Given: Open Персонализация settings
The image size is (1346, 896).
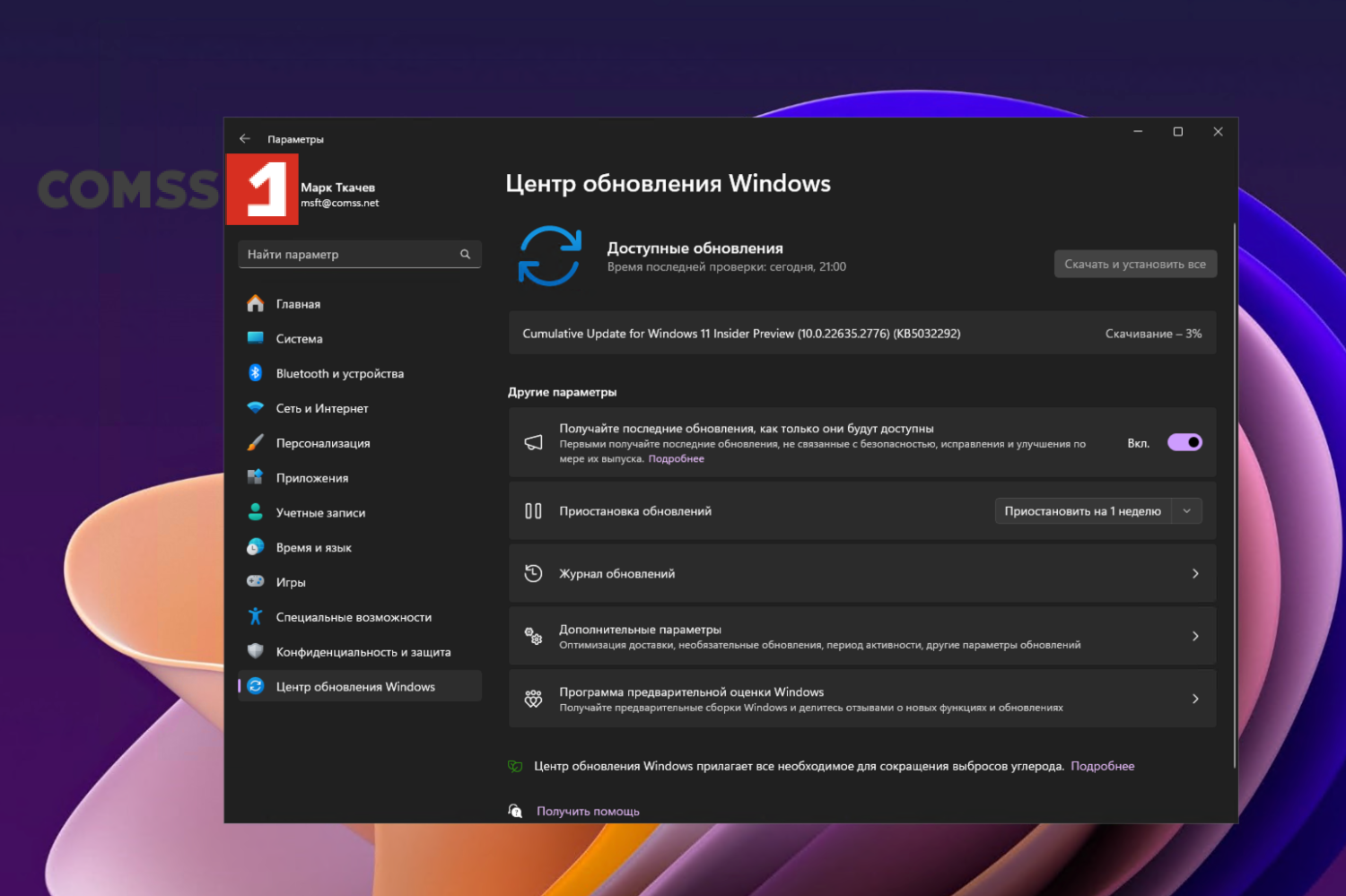Looking at the screenshot, I should pyautogui.click(x=360, y=443).
